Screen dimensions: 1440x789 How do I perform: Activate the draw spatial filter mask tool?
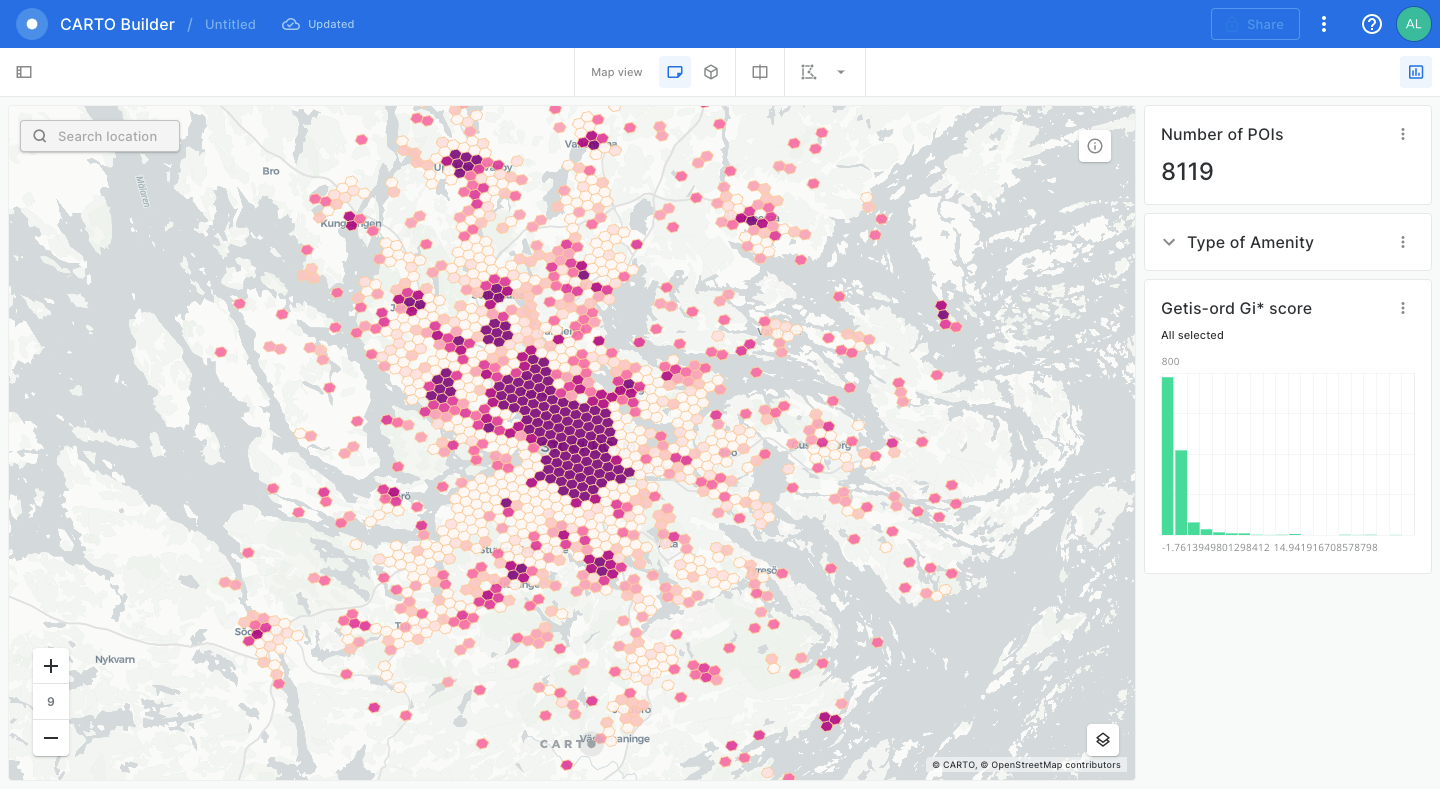tap(809, 72)
